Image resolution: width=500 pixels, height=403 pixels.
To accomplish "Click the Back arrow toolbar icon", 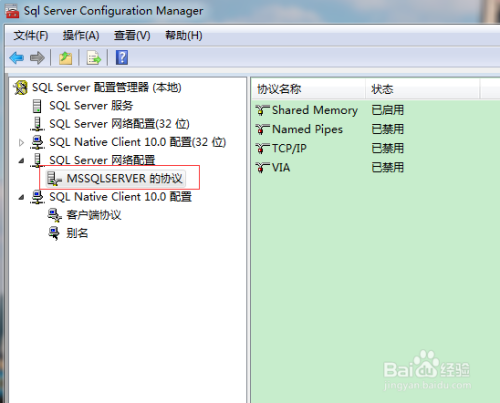I will click(17, 58).
